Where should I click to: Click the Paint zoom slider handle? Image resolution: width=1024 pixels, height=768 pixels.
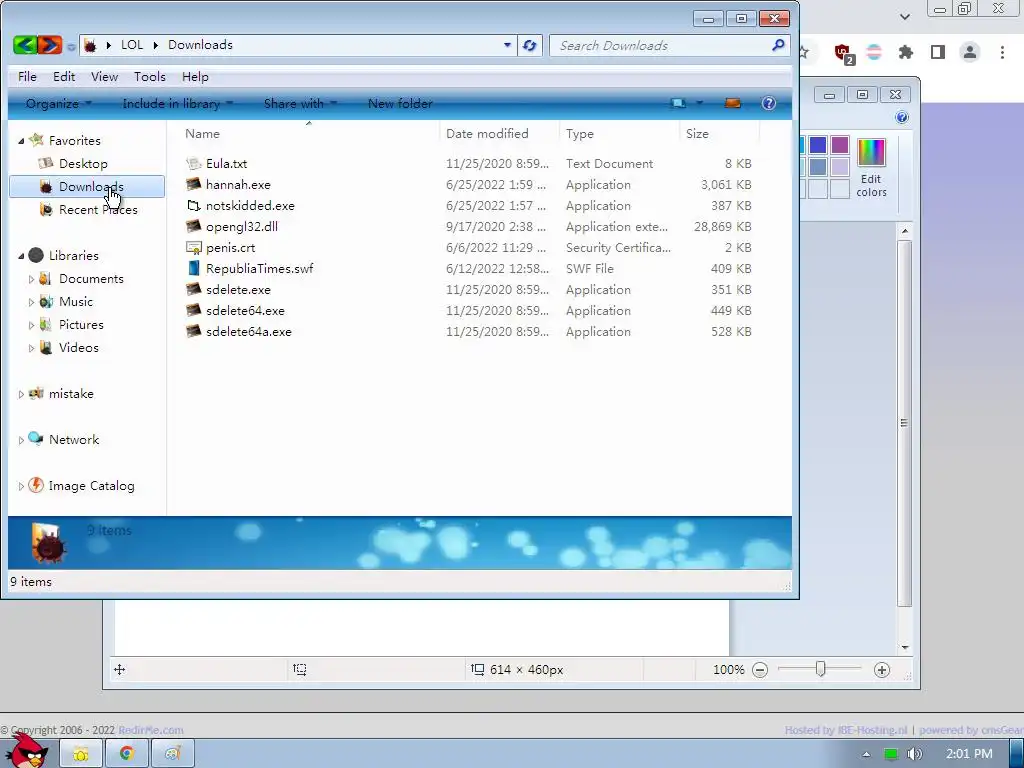pyautogui.click(x=820, y=669)
